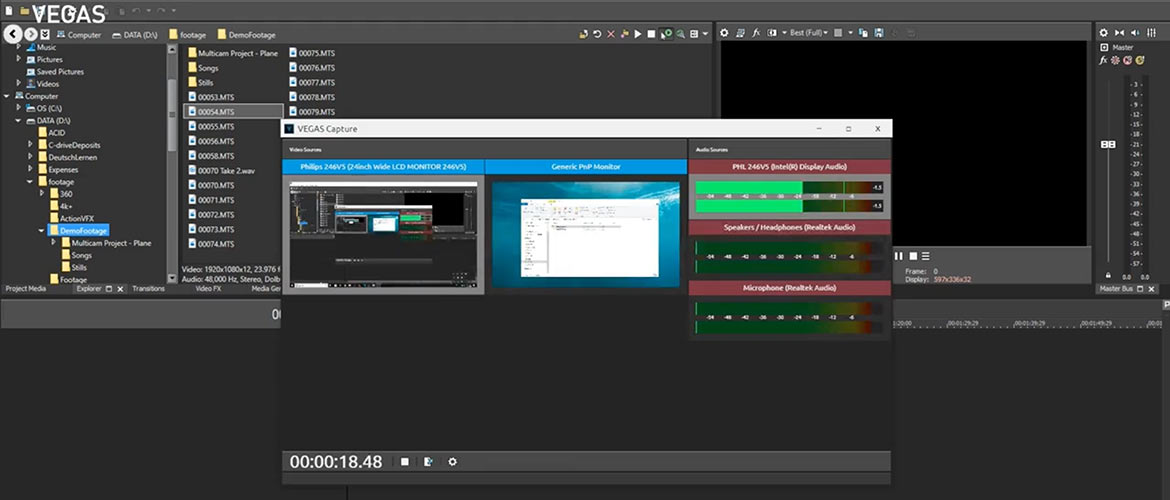This screenshot has height=500, width=1170.
Task: Expand the OS (C:) drive node
Action: pos(19,108)
